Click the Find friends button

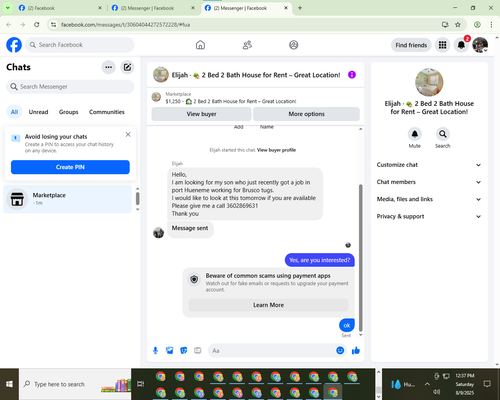coord(411,45)
